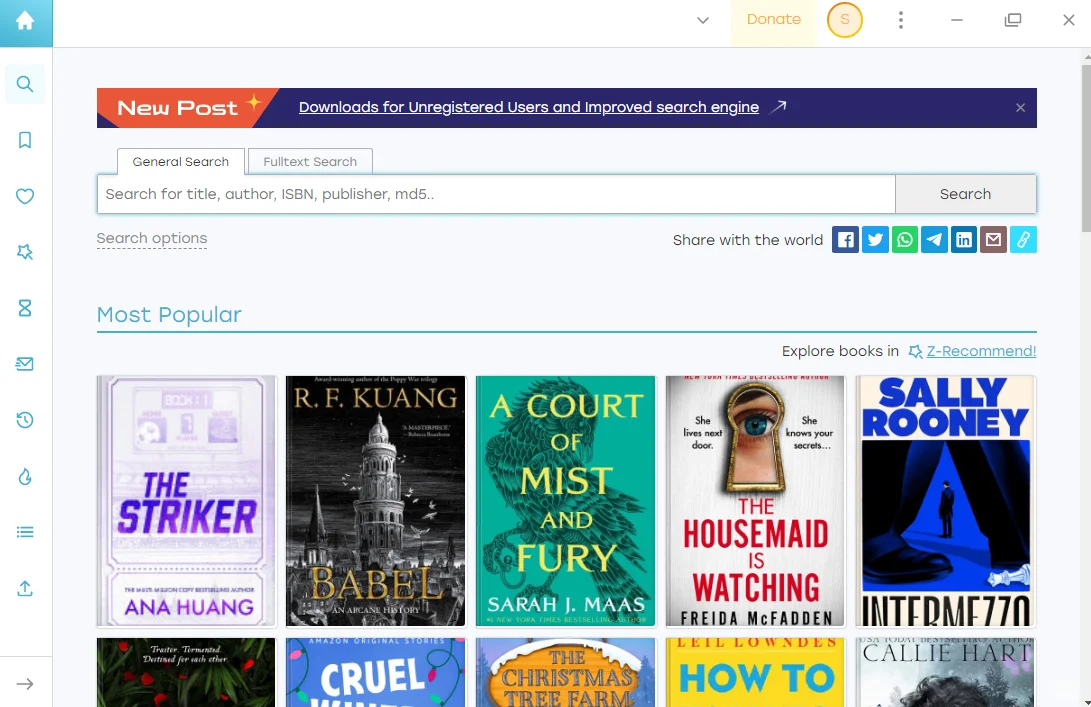The height and width of the screenshot is (707, 1091).
Task: Expand Search options
Action: tap(152, 239)
